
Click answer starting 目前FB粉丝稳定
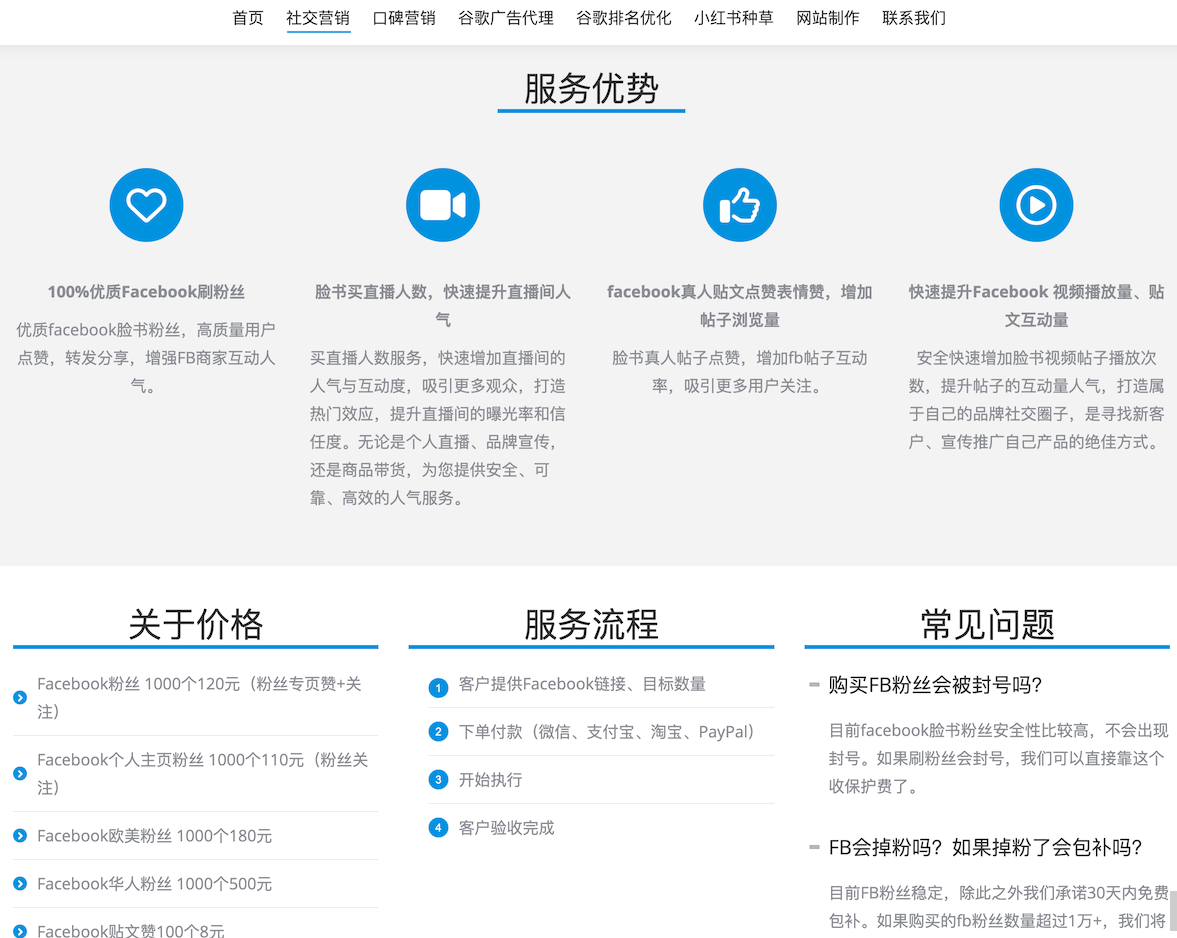(998, 906)
